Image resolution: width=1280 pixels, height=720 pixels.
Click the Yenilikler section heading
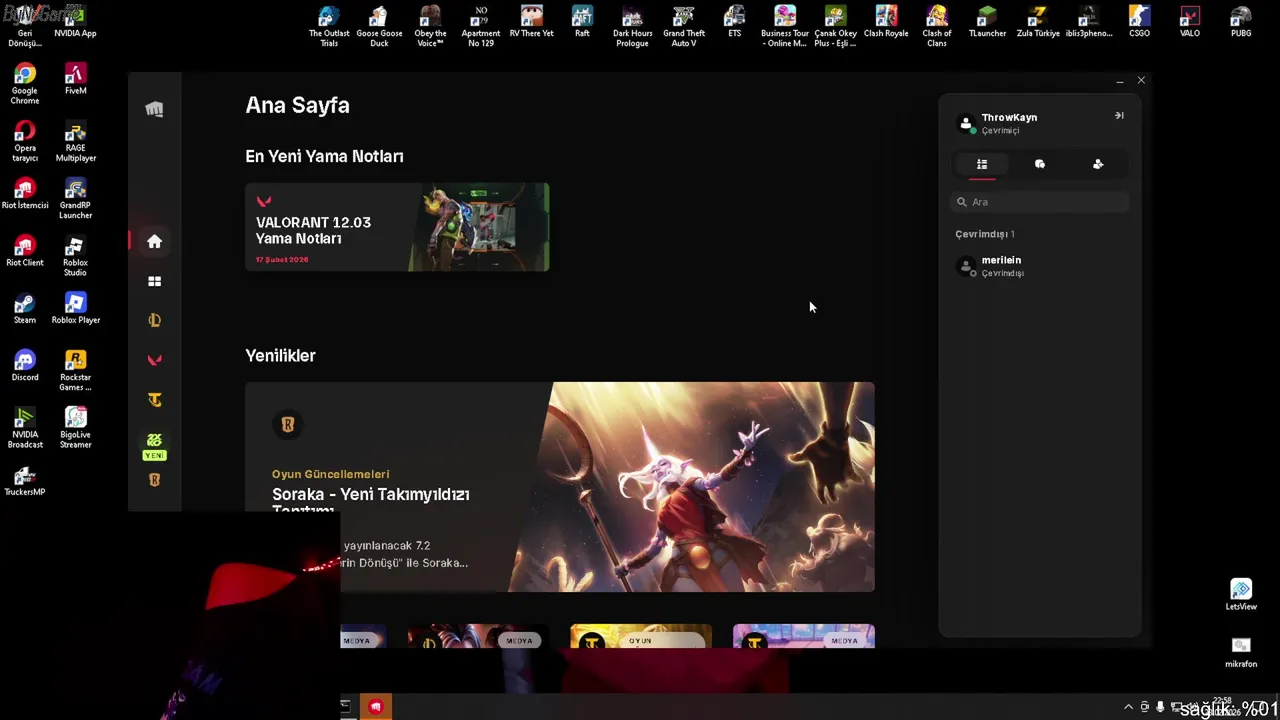click(x=280, y=355)
